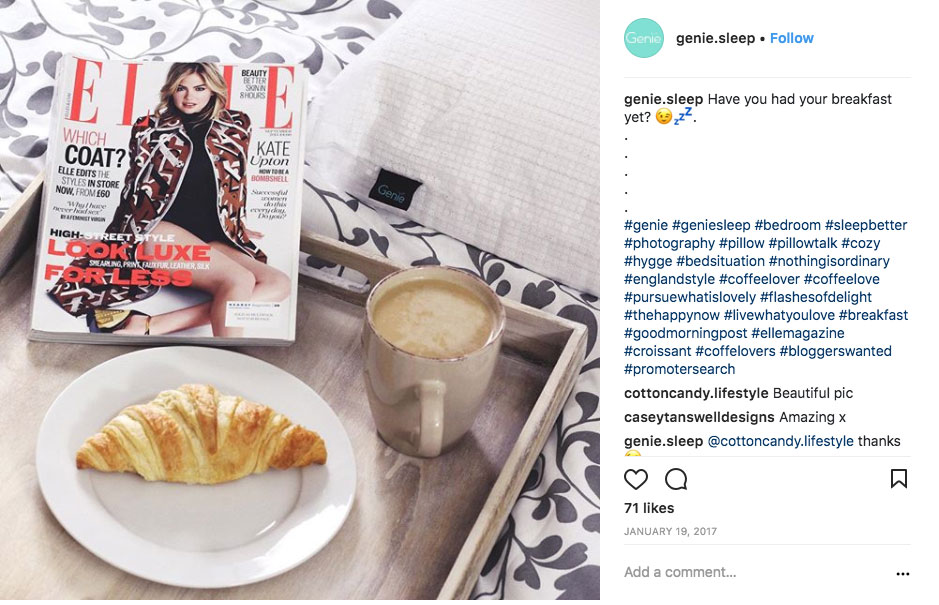Follow the genie.sleep account
939x605 pixels.
pyautogui.click(x=792, y=38)
